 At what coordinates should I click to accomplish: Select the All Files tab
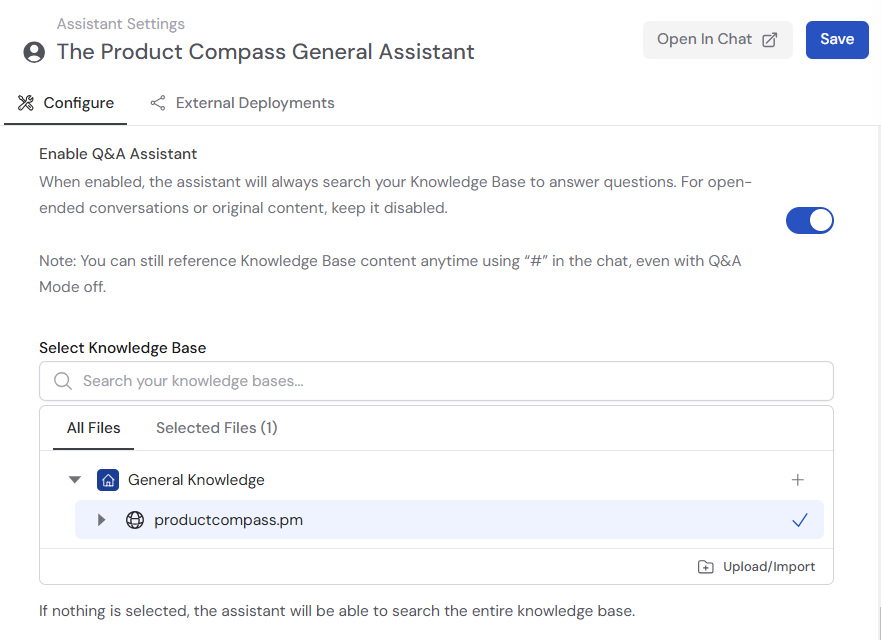(93, 428)
